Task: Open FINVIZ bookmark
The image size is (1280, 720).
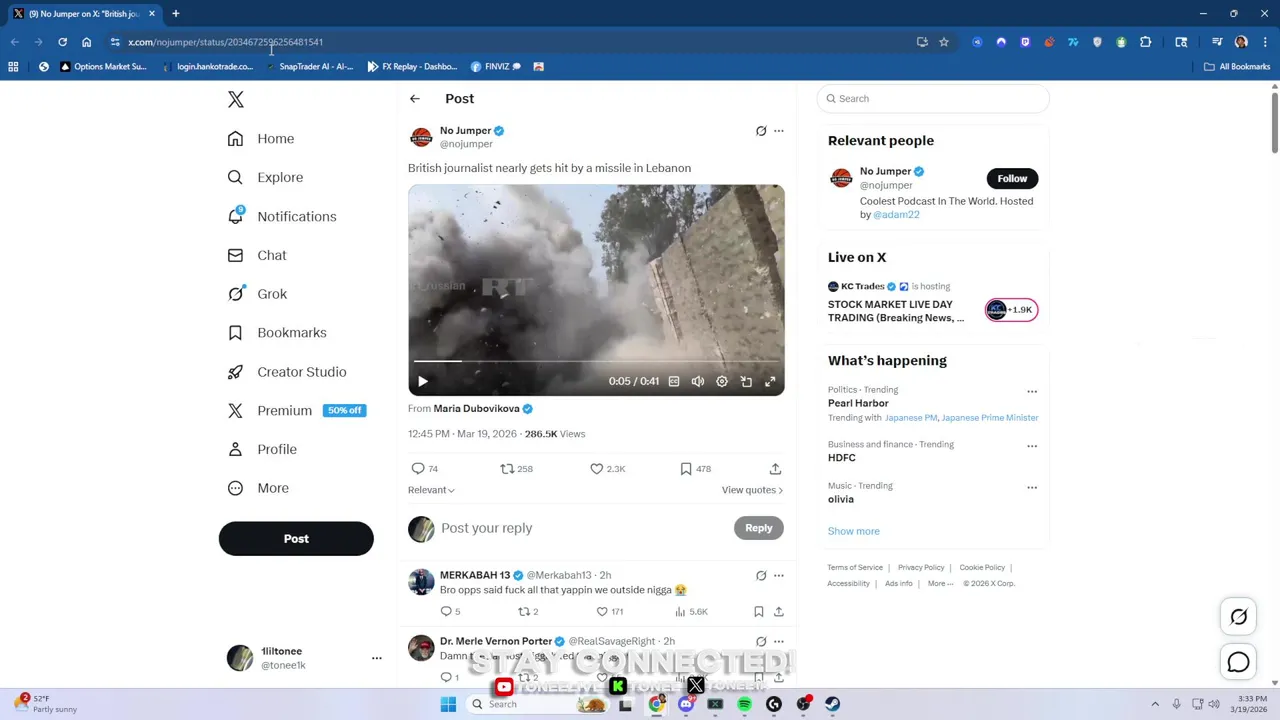Action: (497, 67)
